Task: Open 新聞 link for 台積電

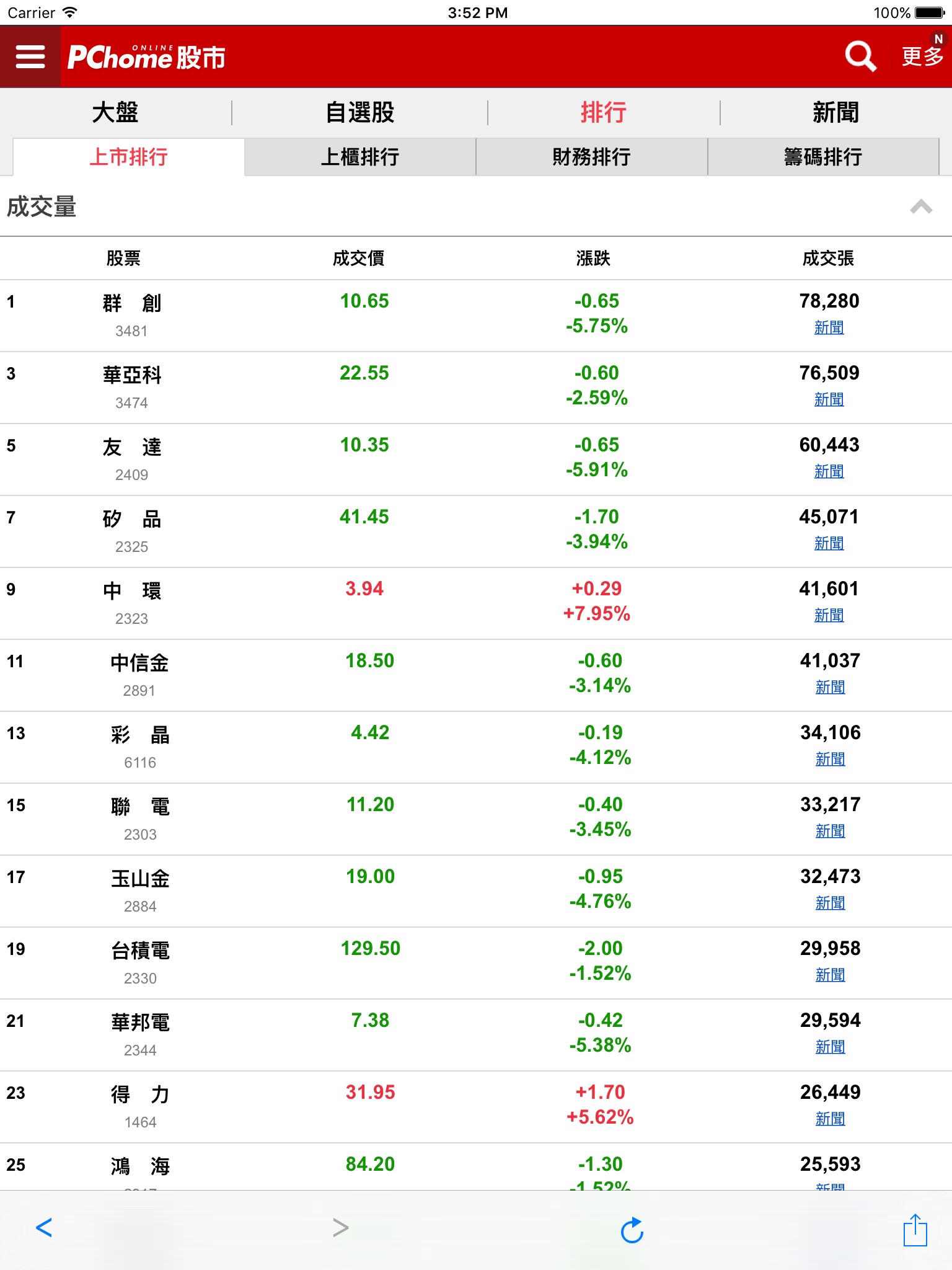Action: click(830, 975)
